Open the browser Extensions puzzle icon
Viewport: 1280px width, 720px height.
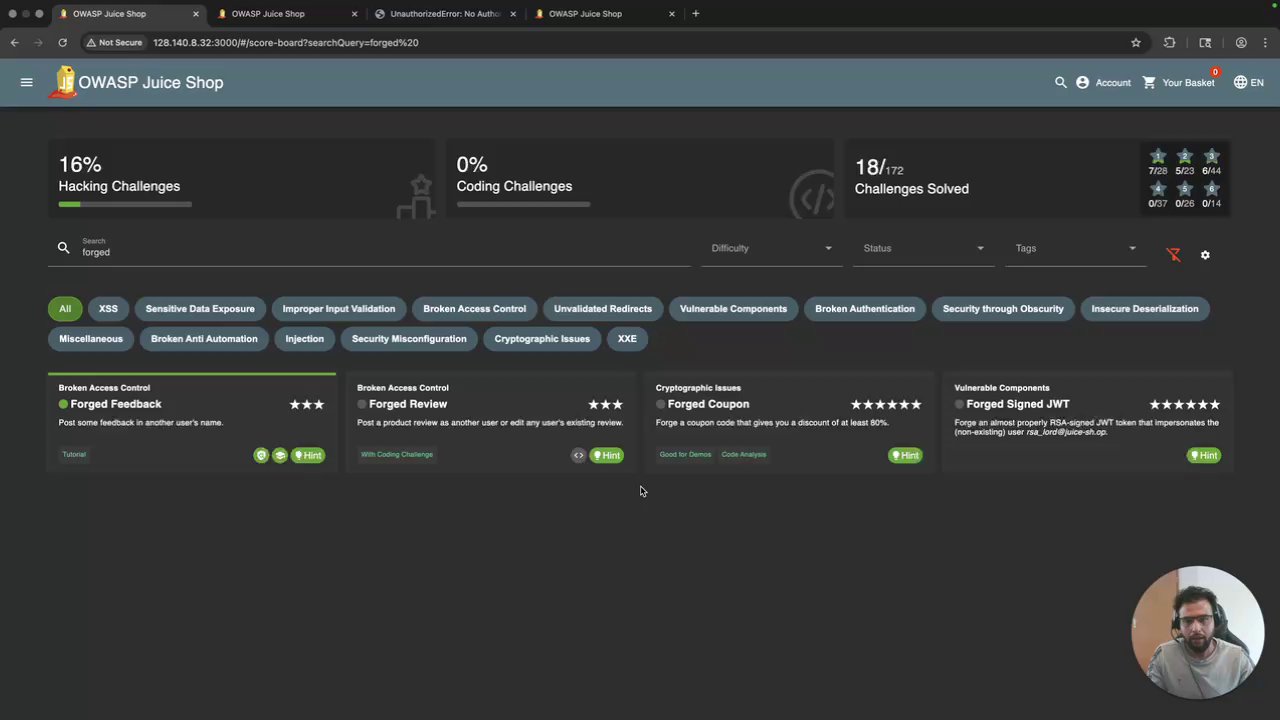point(1169,43)
